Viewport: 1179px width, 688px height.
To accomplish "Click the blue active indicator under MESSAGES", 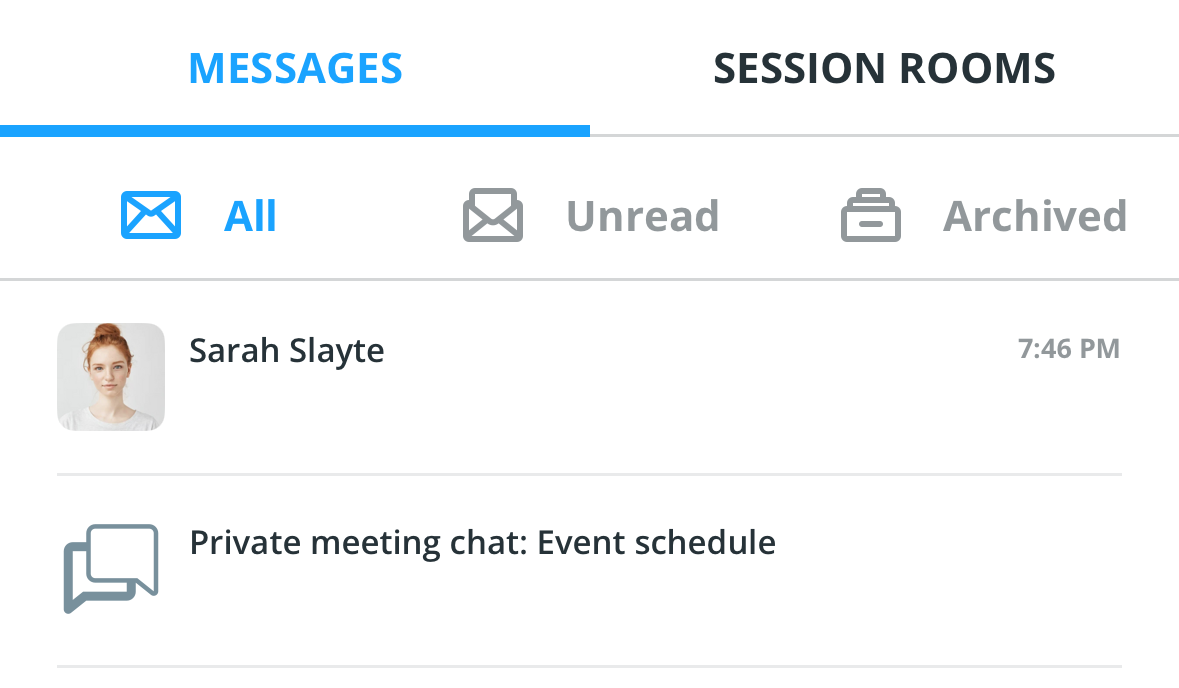I will tap(295, 131).
